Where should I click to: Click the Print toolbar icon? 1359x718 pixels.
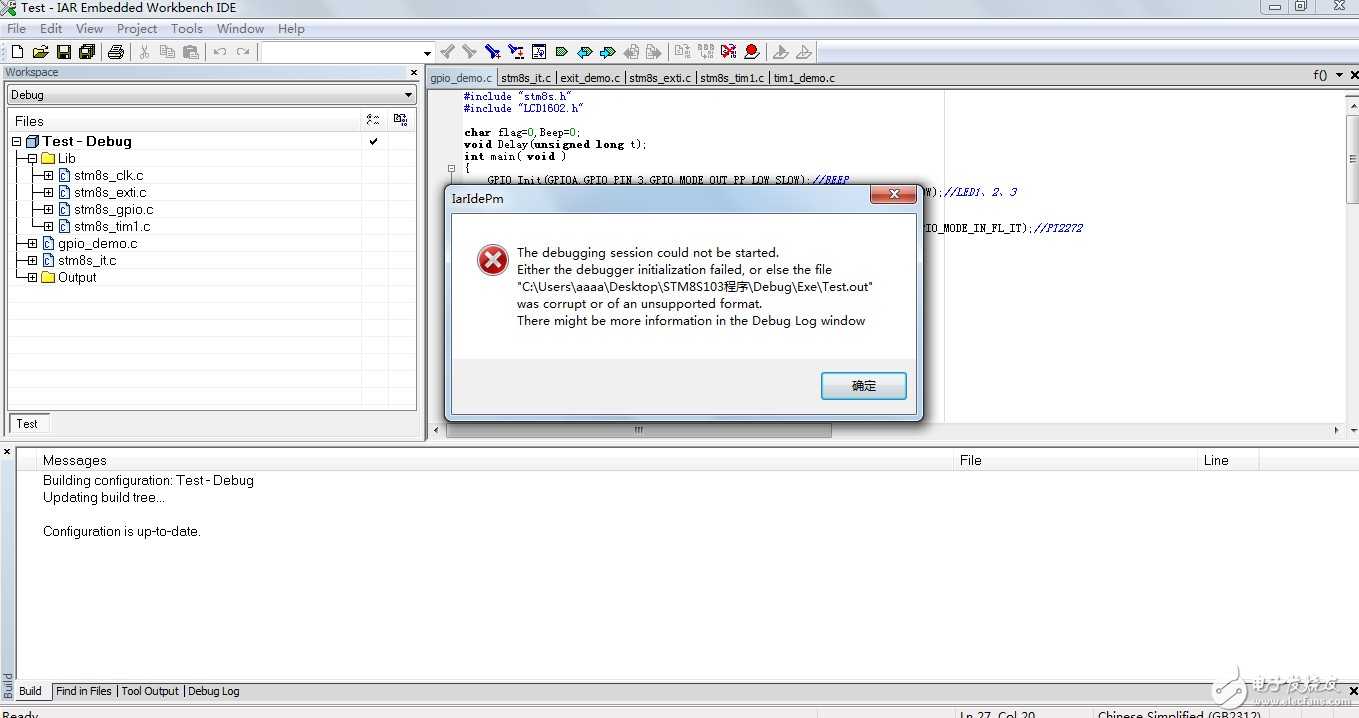tap(116, 52)
